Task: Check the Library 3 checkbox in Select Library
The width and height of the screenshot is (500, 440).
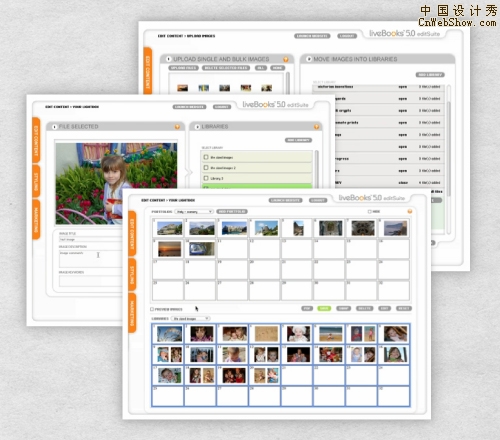Action: (x=206, y=178)
